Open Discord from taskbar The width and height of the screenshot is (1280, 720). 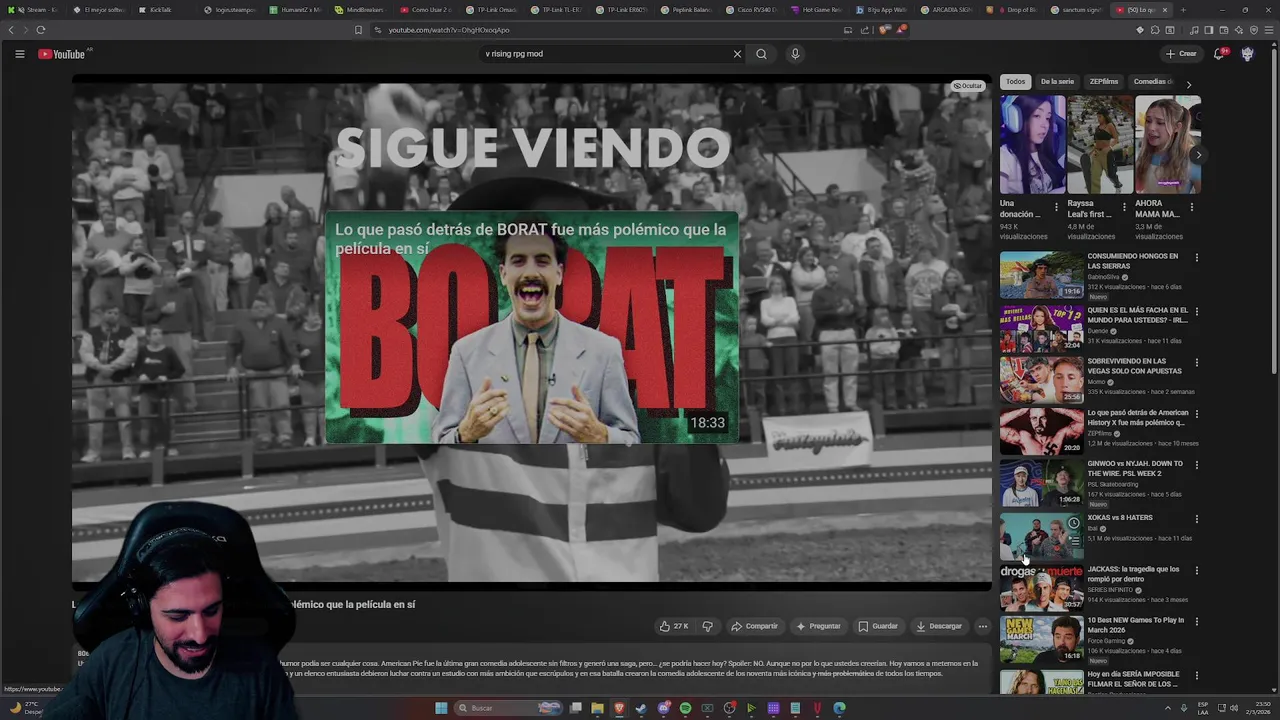pyautogui.click(x=663, y=708)
